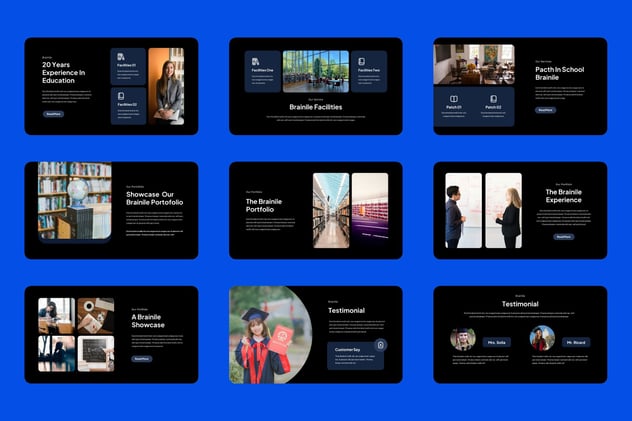Click the Facilities 02 book icon

[x=121, y=96]
